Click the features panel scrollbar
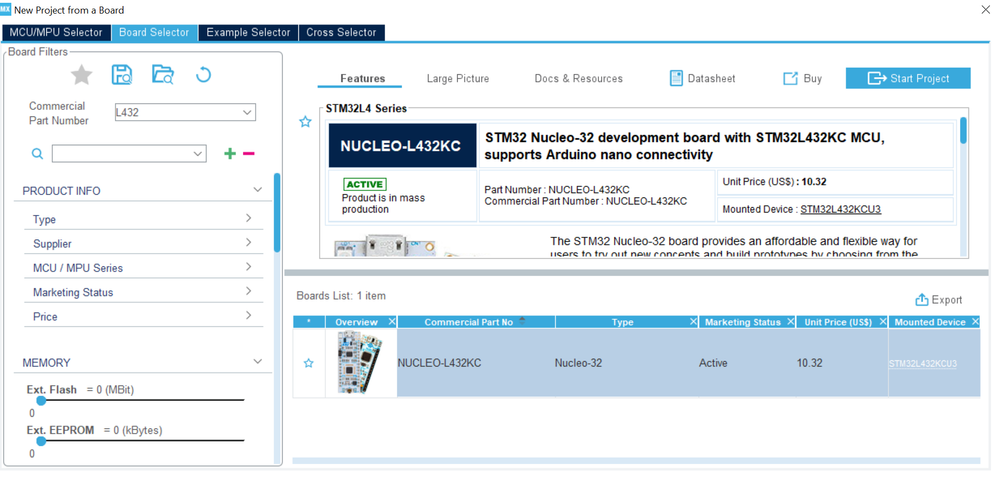Viewport: 998px width, 477px height. point(963,131)
